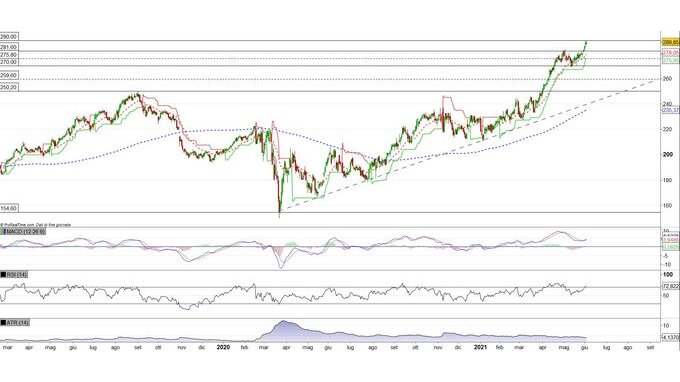Click the 2020 year label on time axis
This screenshot has width=680, height=382.
click(223, 347)
